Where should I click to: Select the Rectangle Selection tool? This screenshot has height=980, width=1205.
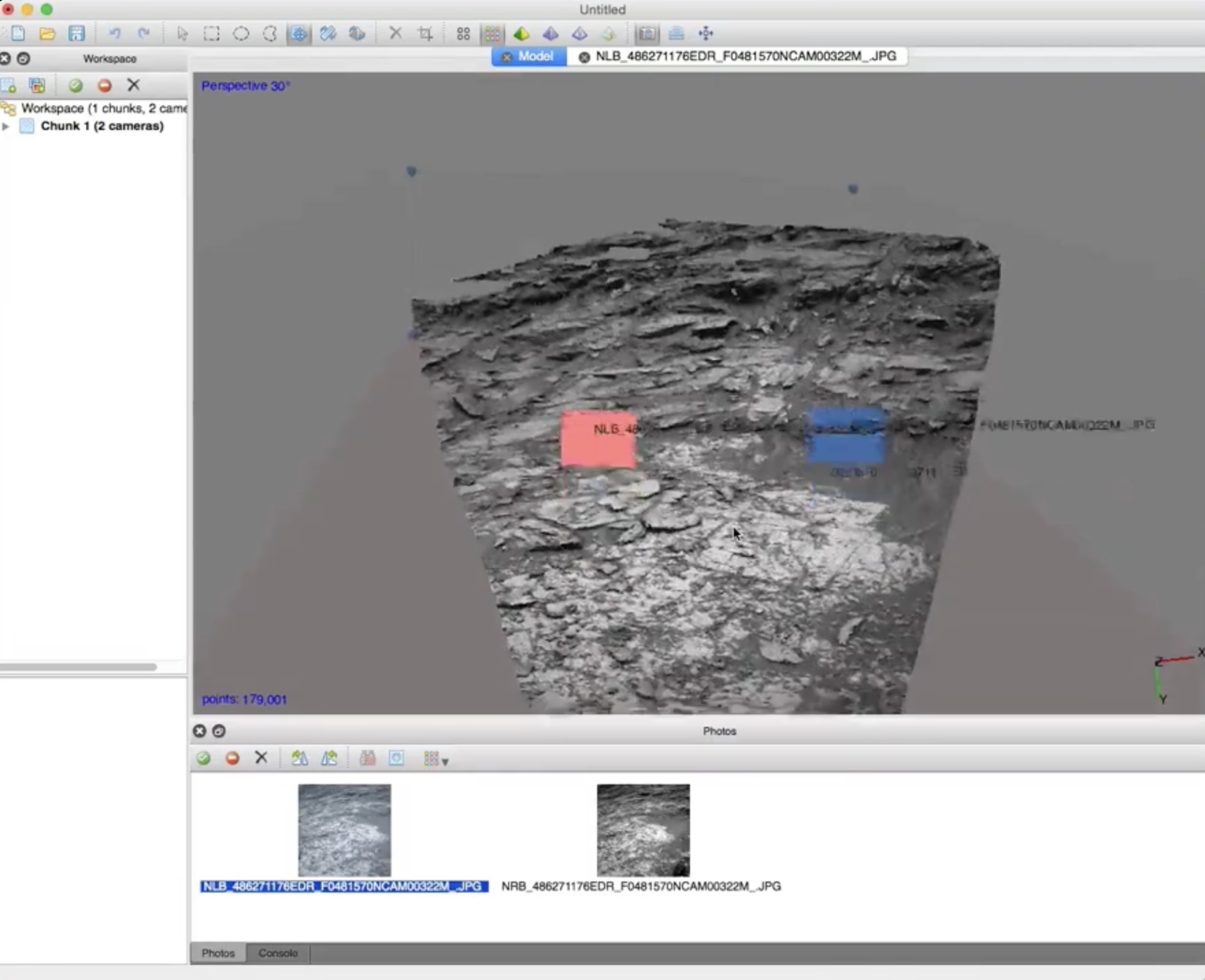pos(212,34)
